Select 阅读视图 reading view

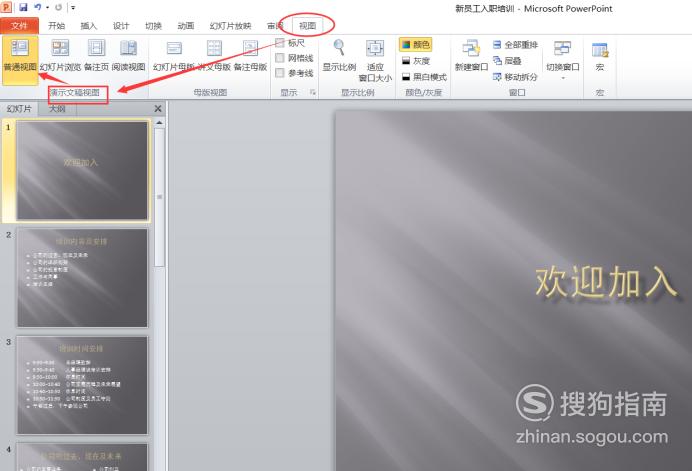[x=128, y=55]
